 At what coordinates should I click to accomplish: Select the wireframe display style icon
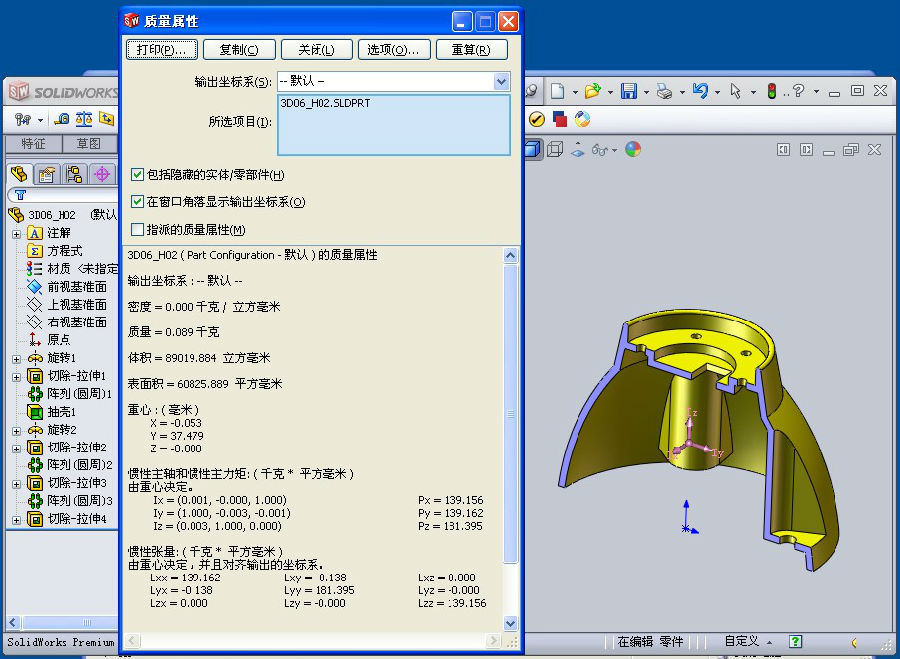[555, 149]
